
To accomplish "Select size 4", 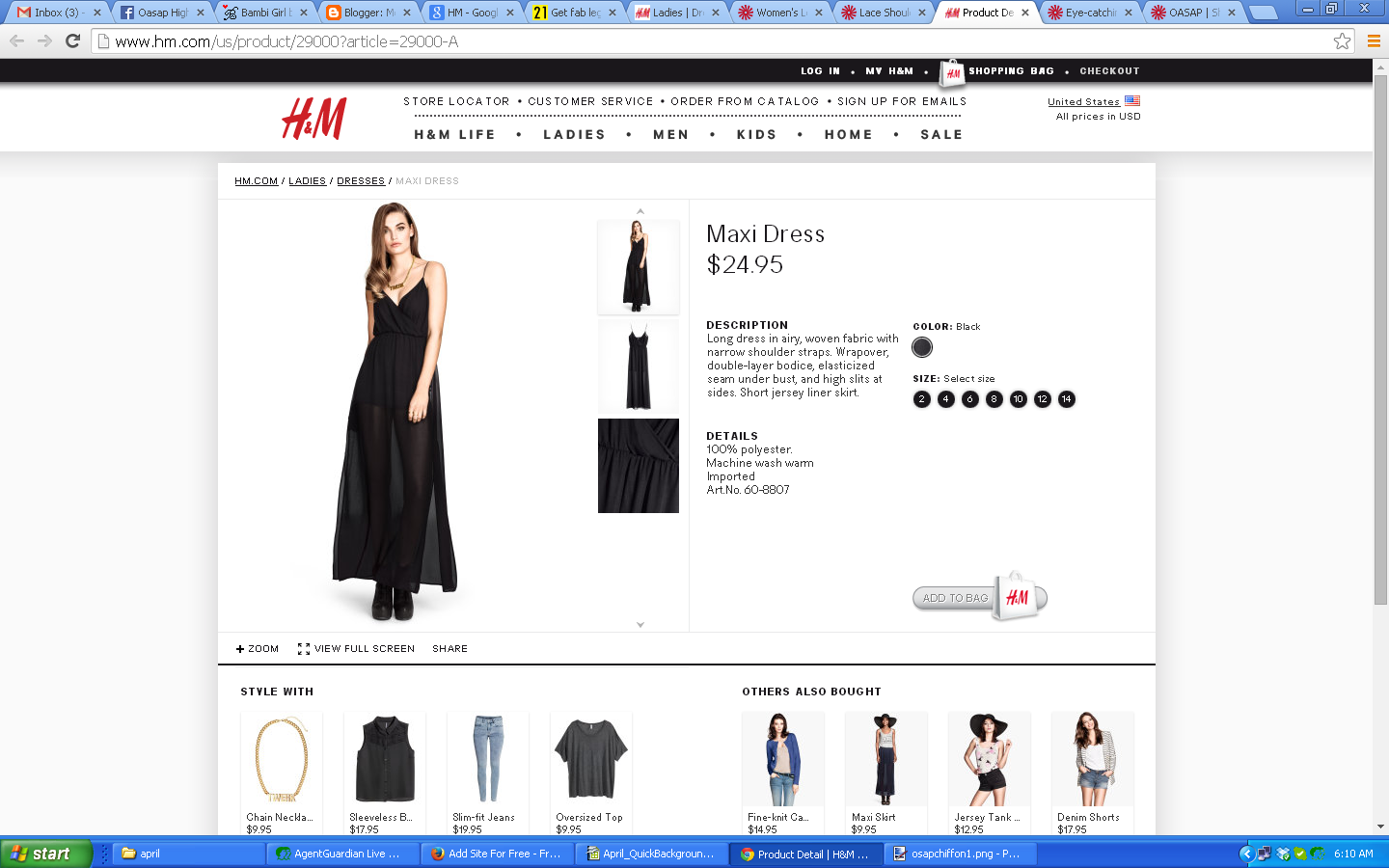I will [946, 399].
